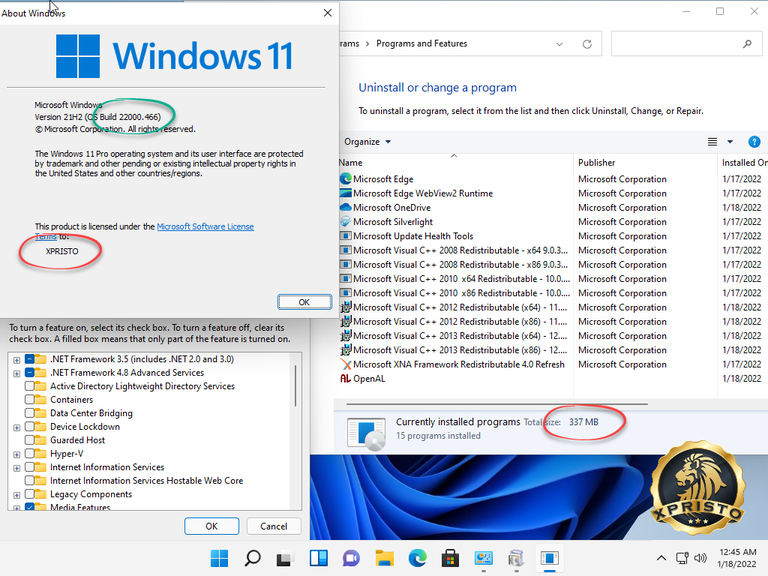This screenshot has height=576, width=768.
Task: Expand .NET Framework 4.8 Advanced Services node
Action: coord(17,374)
